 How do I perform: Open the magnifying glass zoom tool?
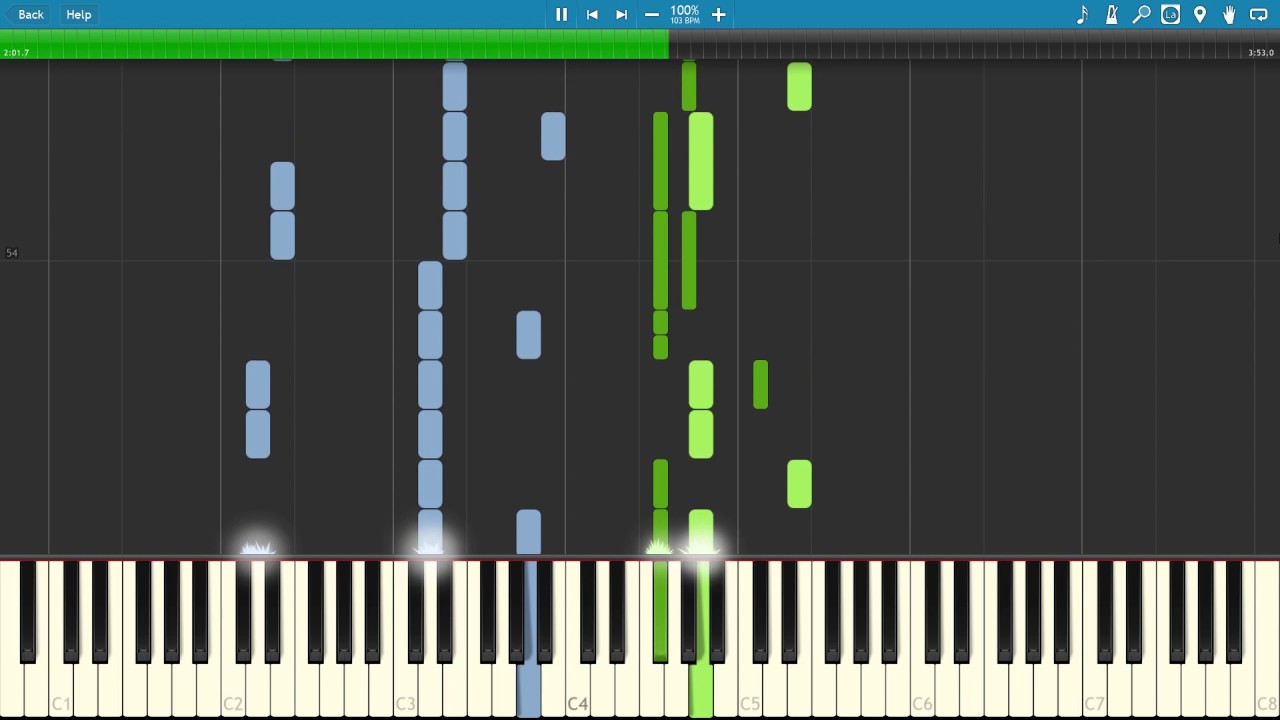(1141, 14)
